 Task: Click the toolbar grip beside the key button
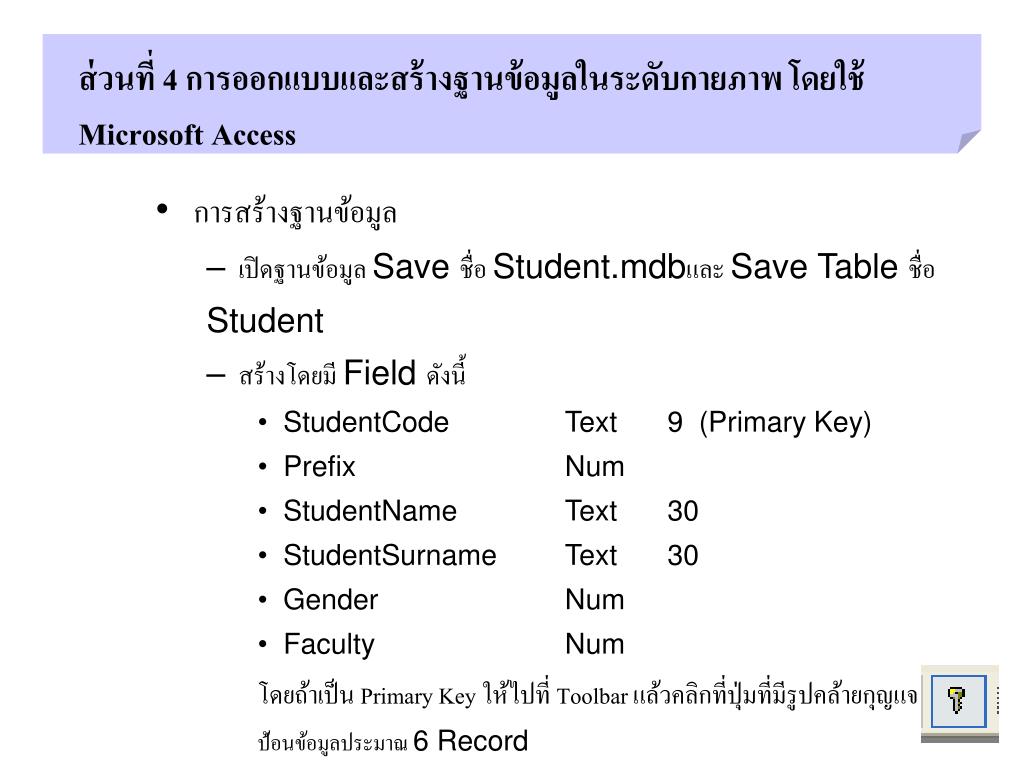[x=997, y=701]
